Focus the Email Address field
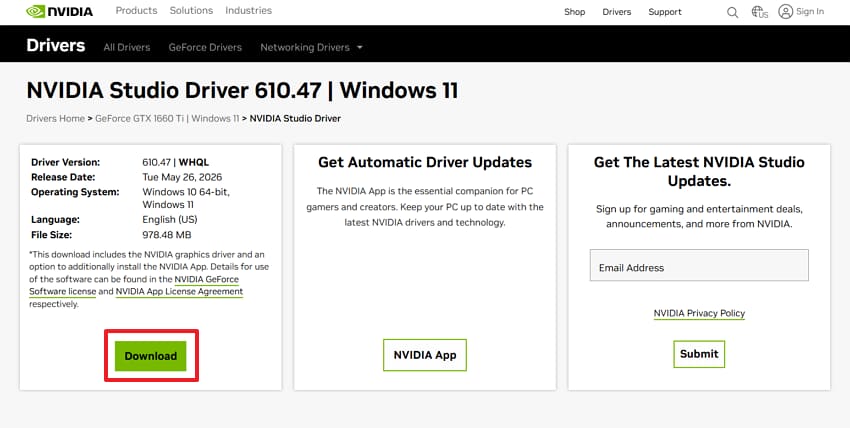 pos(699,265)
